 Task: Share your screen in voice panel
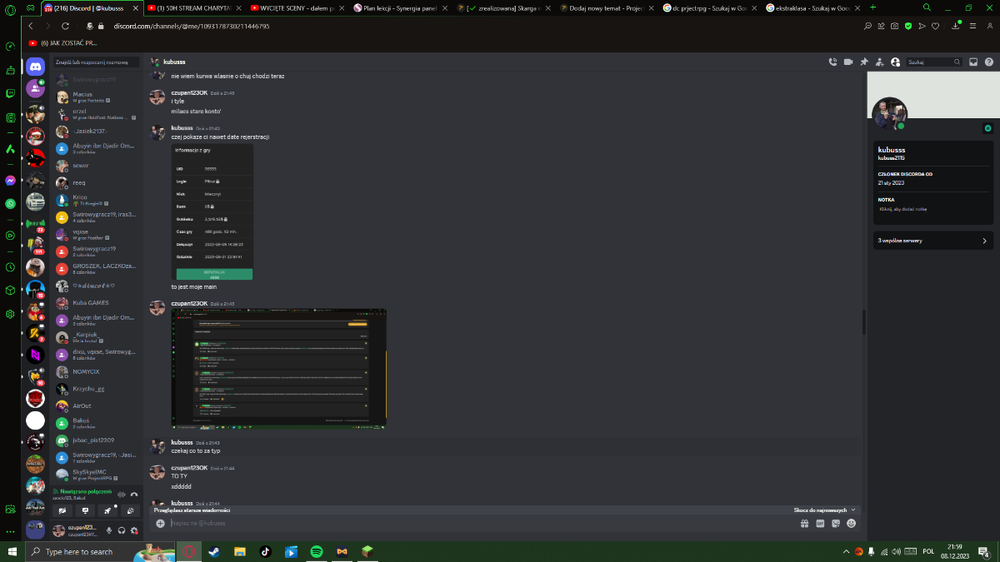point(85,510)
